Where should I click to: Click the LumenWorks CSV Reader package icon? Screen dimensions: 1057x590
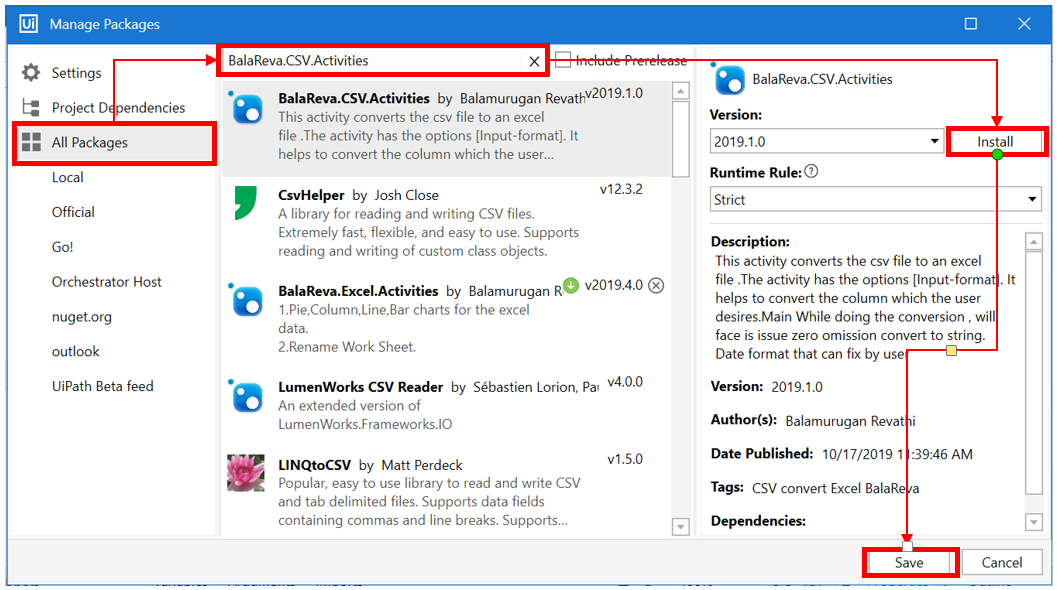click(x=247, y=396)
